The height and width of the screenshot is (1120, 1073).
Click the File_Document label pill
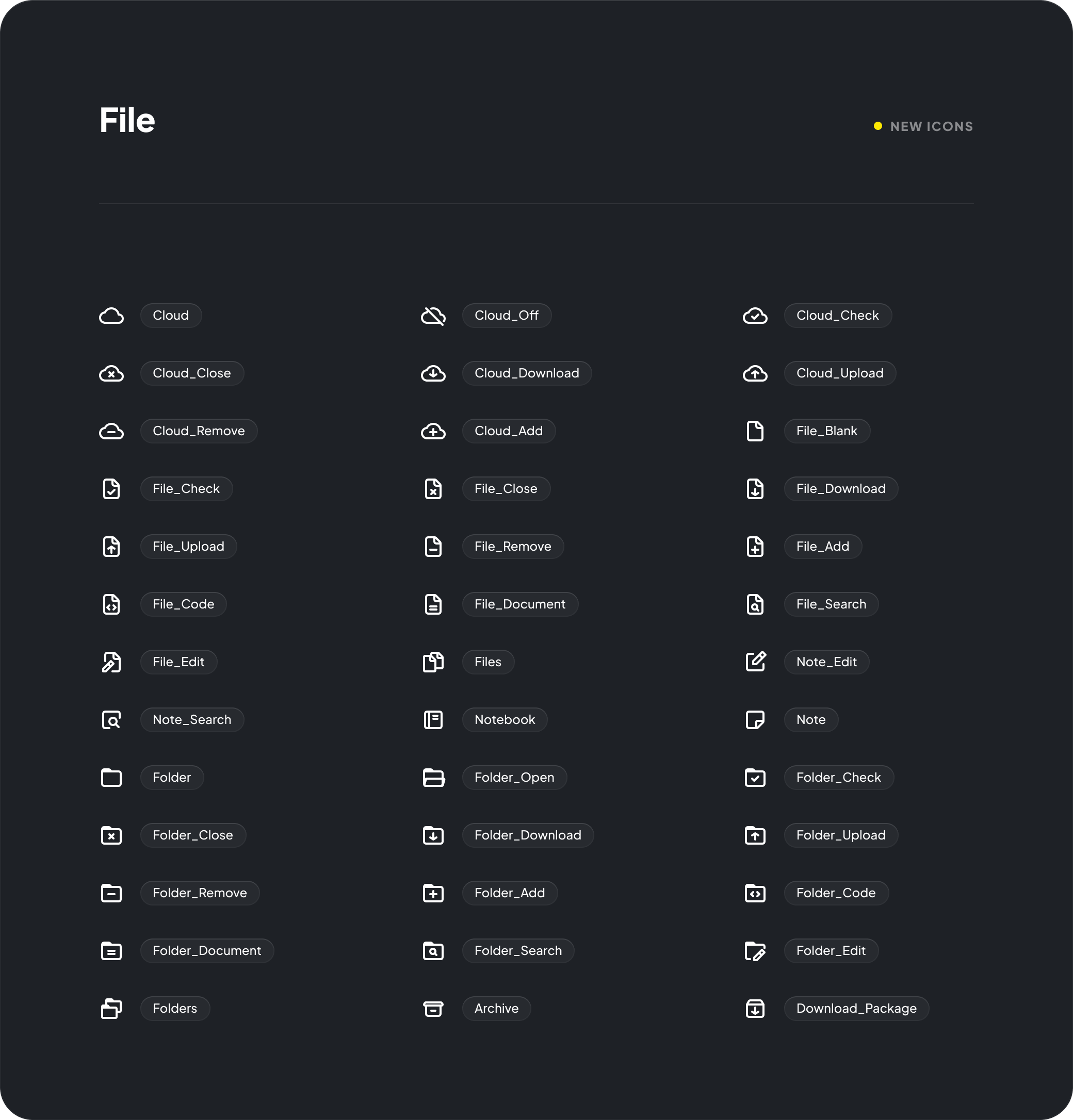[519, 604]
